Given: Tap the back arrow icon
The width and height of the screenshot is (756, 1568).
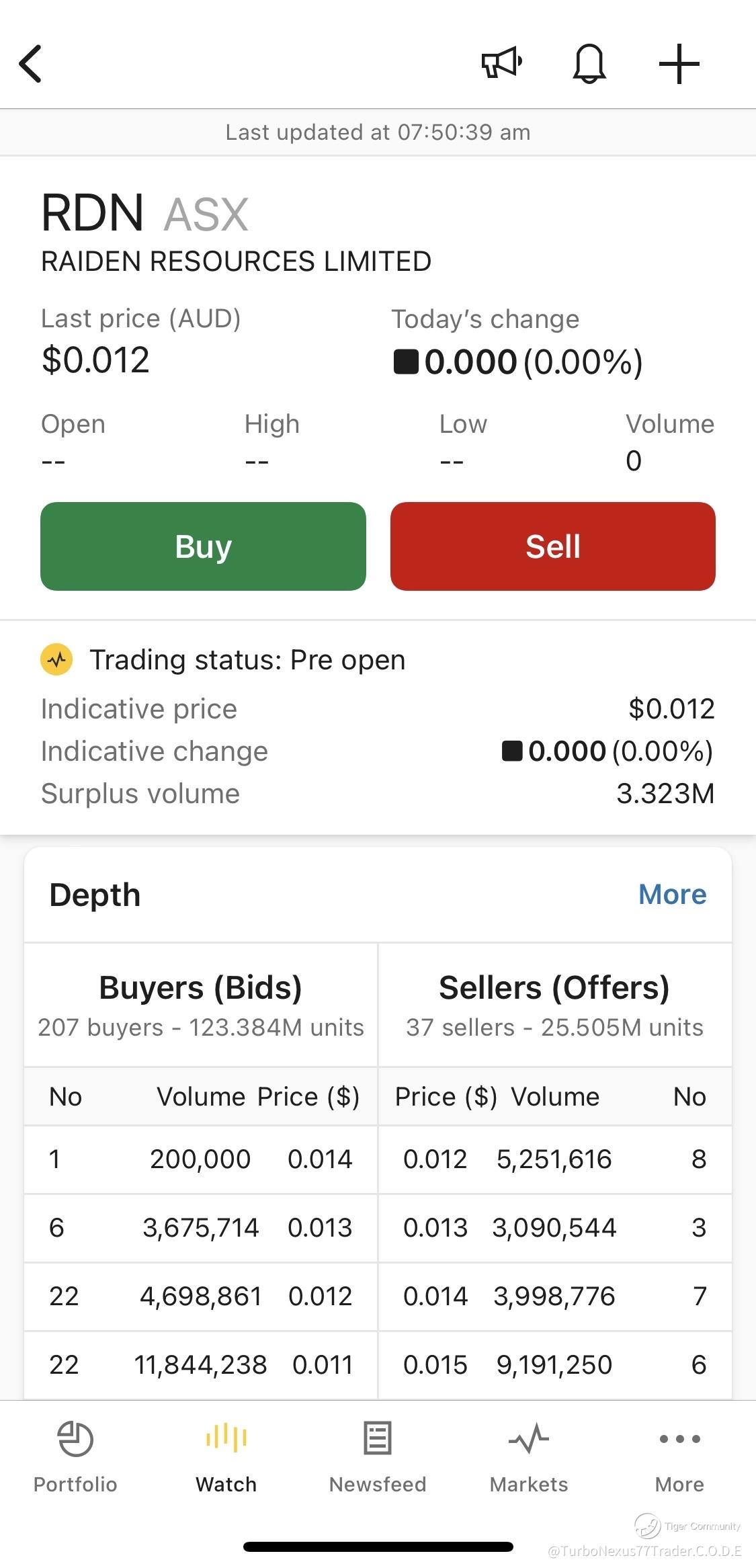Looking at the screenshot, I should point(31,64).
